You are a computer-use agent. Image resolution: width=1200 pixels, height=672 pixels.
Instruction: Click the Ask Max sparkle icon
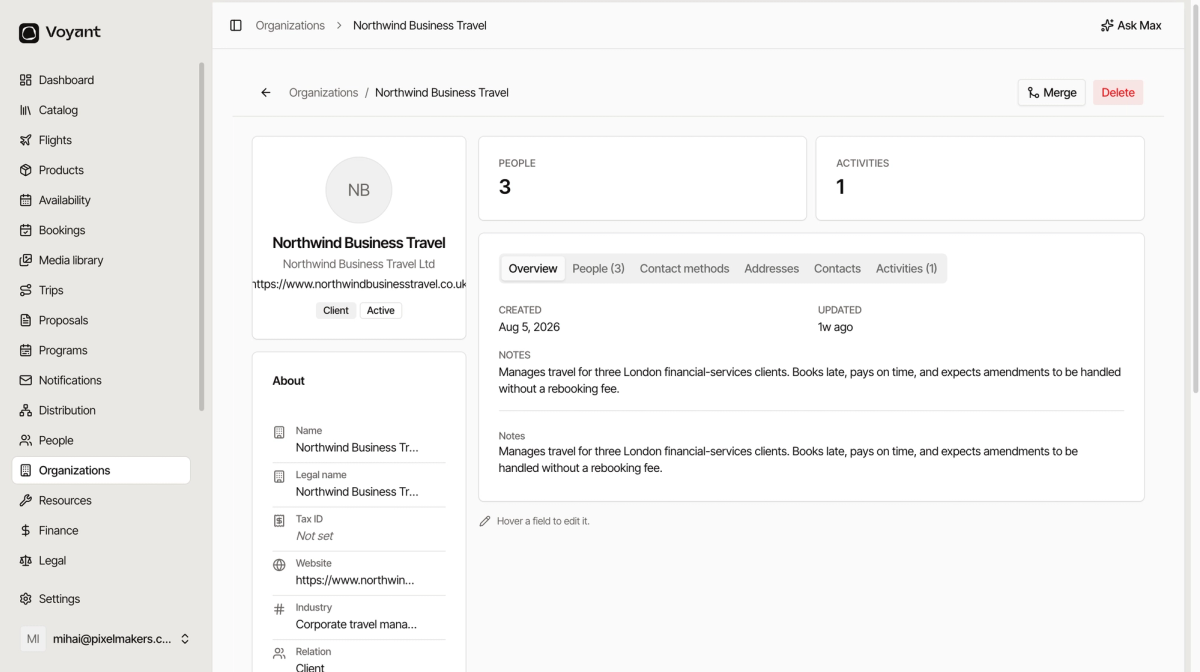pos(1107,25)
